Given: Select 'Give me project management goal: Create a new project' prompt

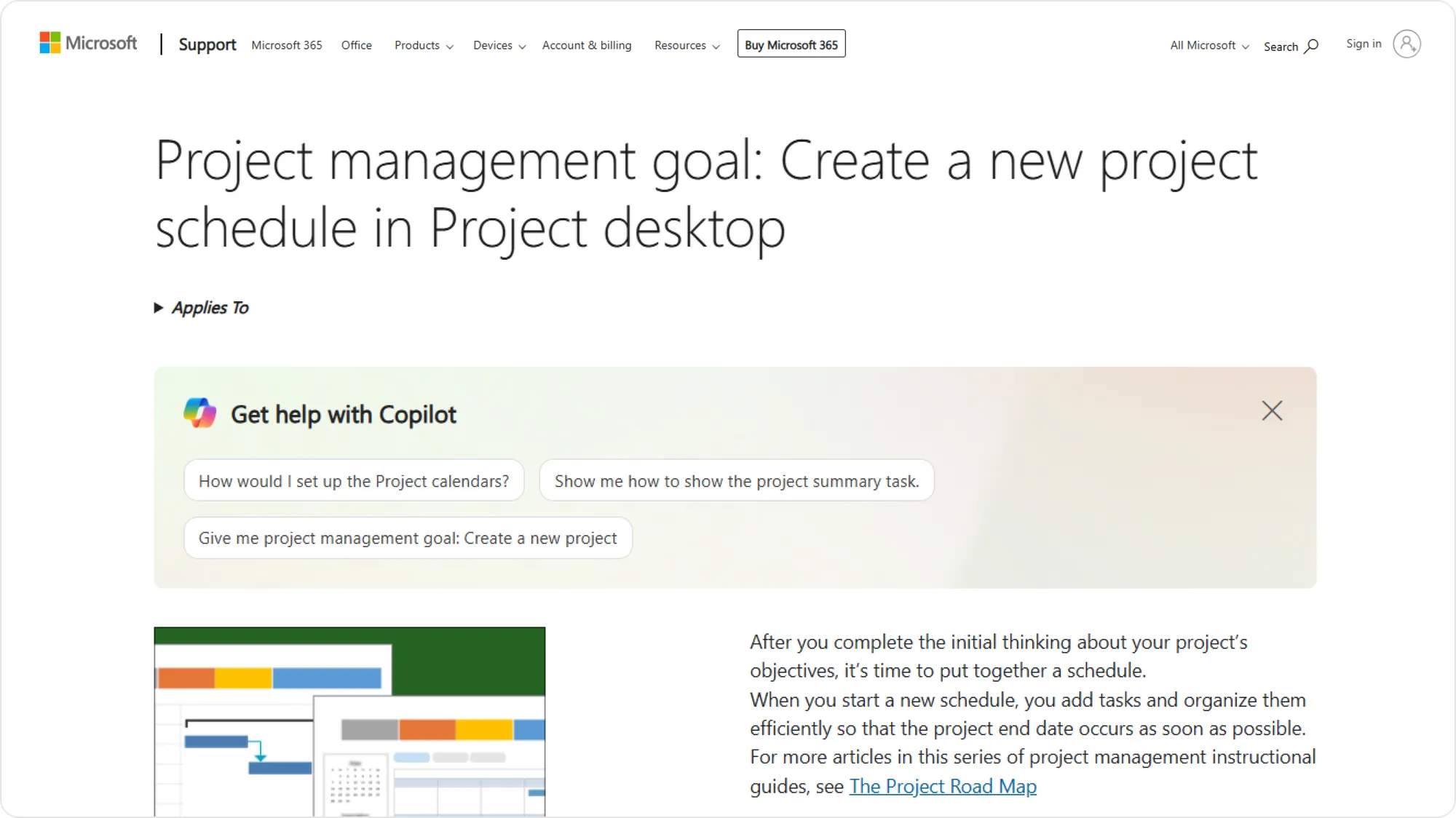Looking at the screenshot, I should [408, 538].
